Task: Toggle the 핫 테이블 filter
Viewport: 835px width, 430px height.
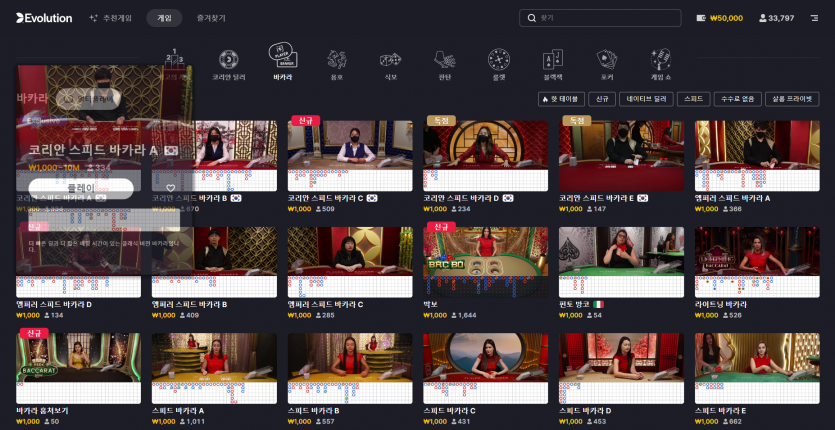Action: coord(562,99)
